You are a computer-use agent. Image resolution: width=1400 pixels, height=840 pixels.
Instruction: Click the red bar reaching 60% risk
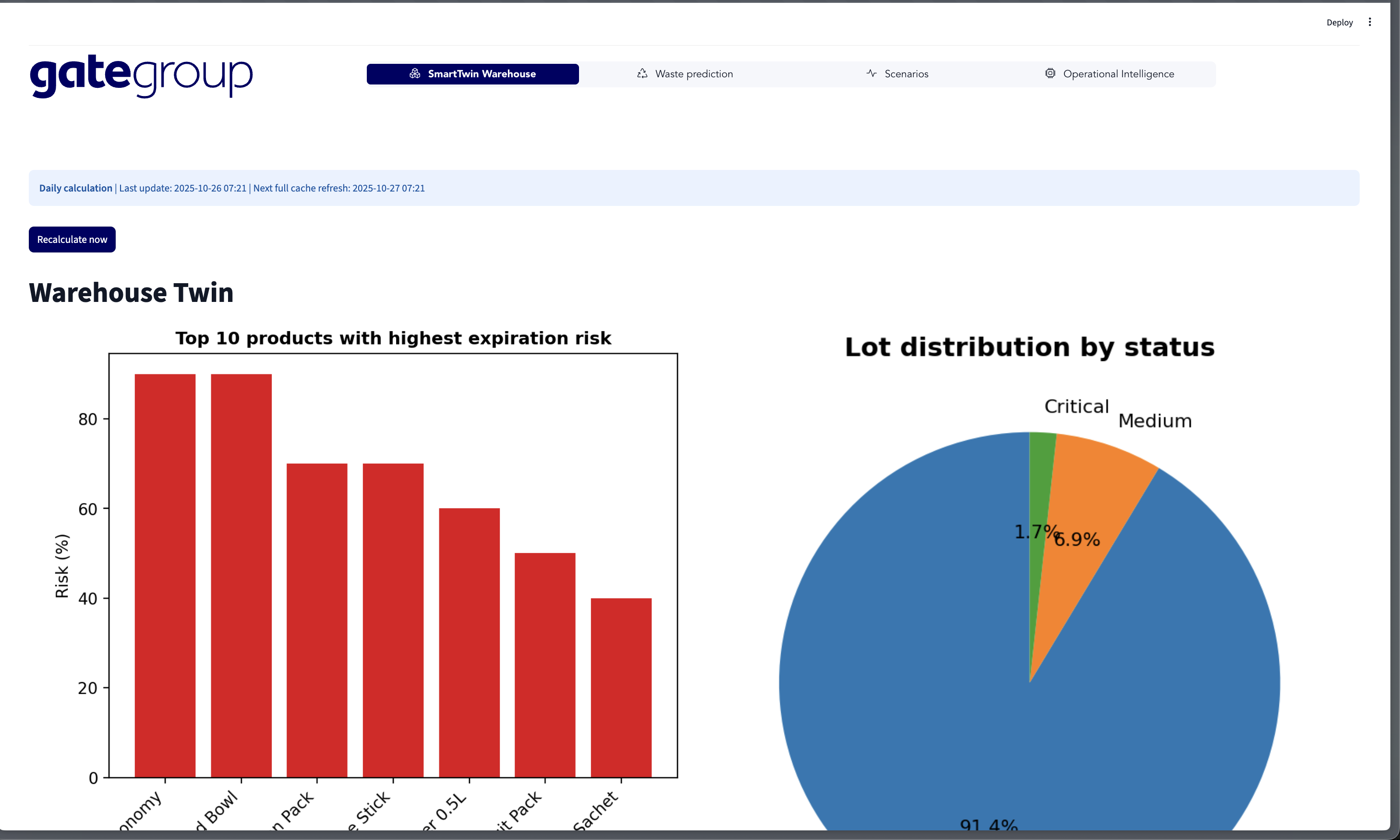(x=470, y=642)
